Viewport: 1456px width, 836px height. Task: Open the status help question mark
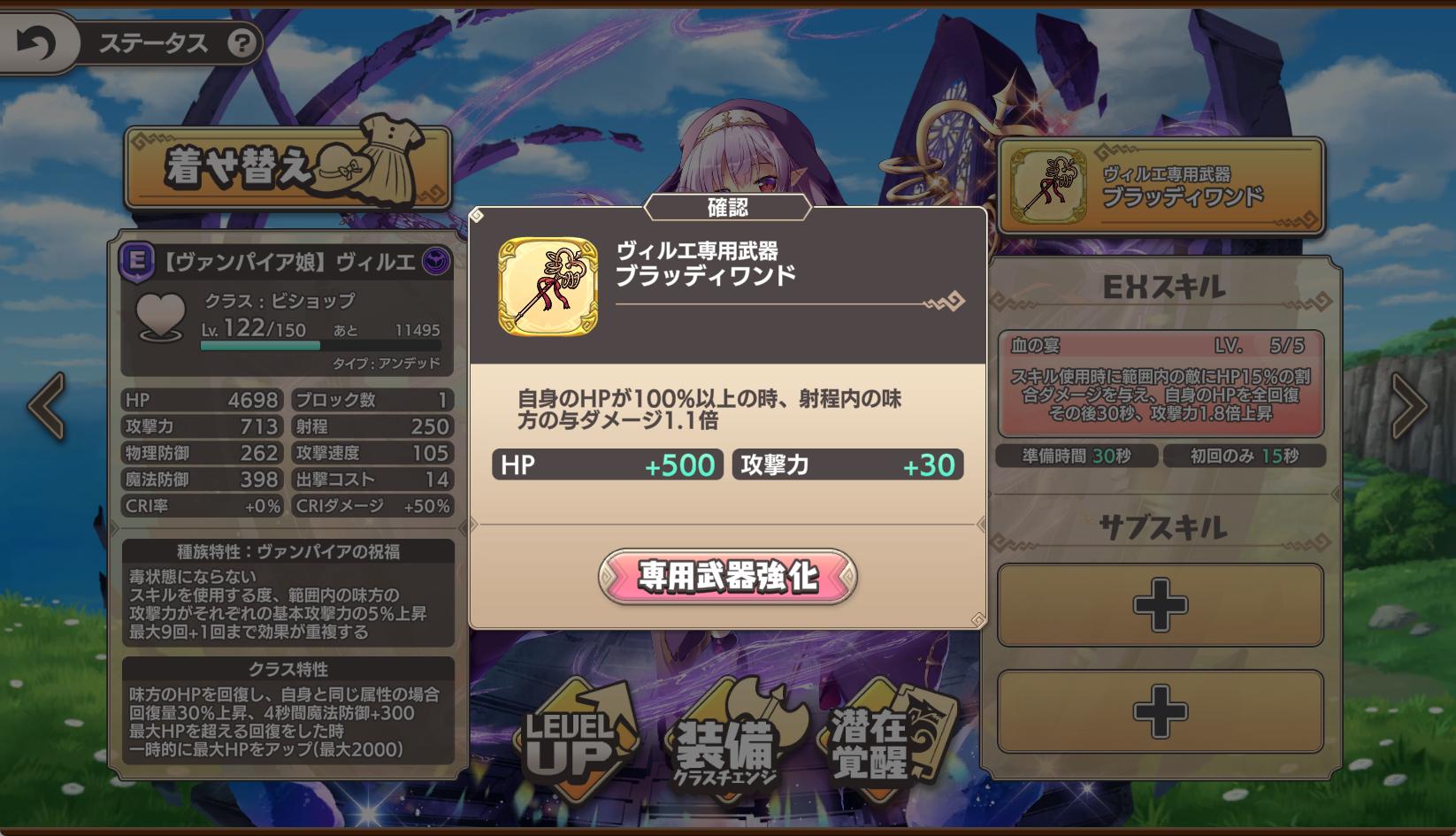(241, 42)
